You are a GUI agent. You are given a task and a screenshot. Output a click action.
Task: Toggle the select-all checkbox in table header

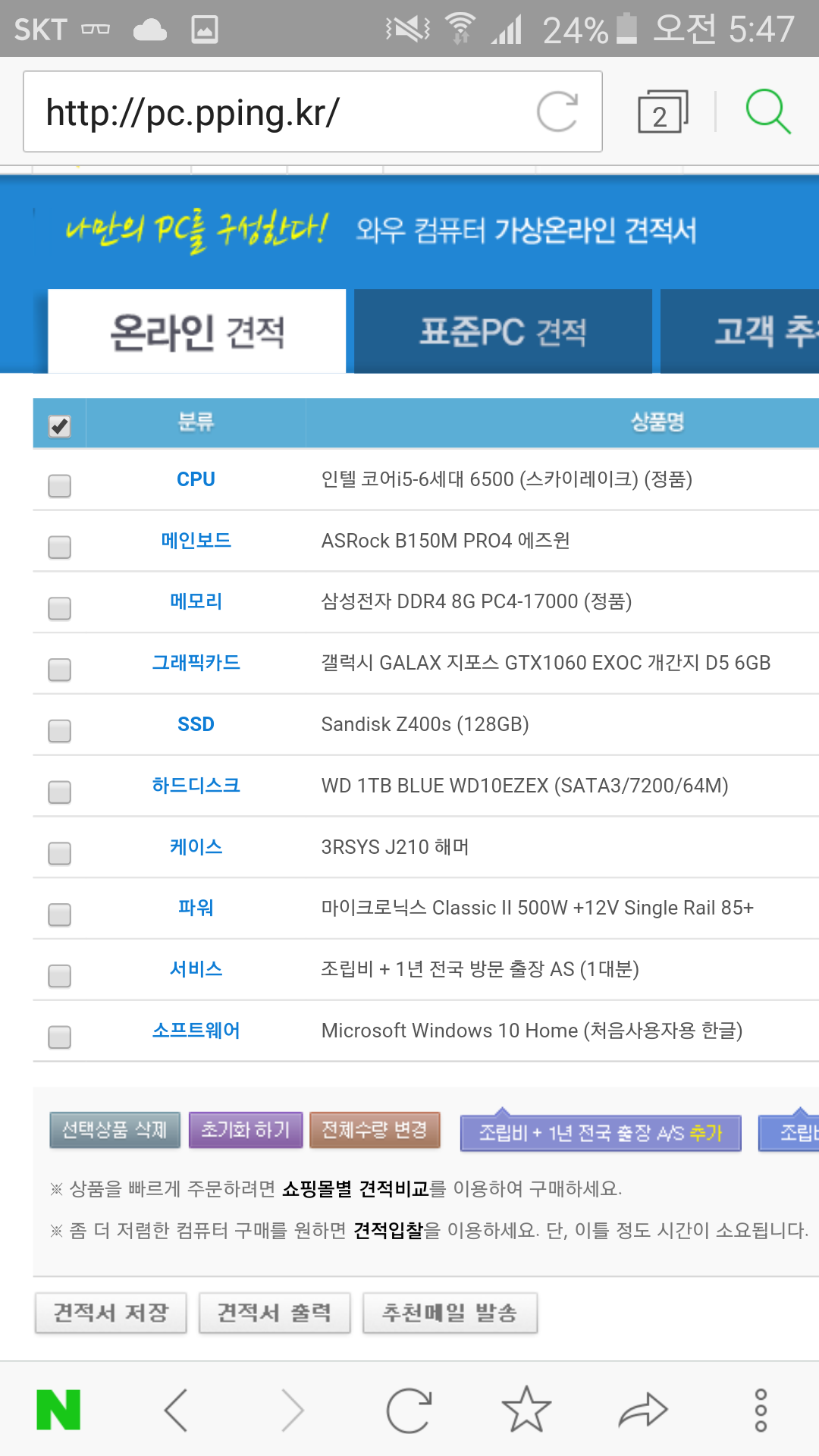click(60, 425)
